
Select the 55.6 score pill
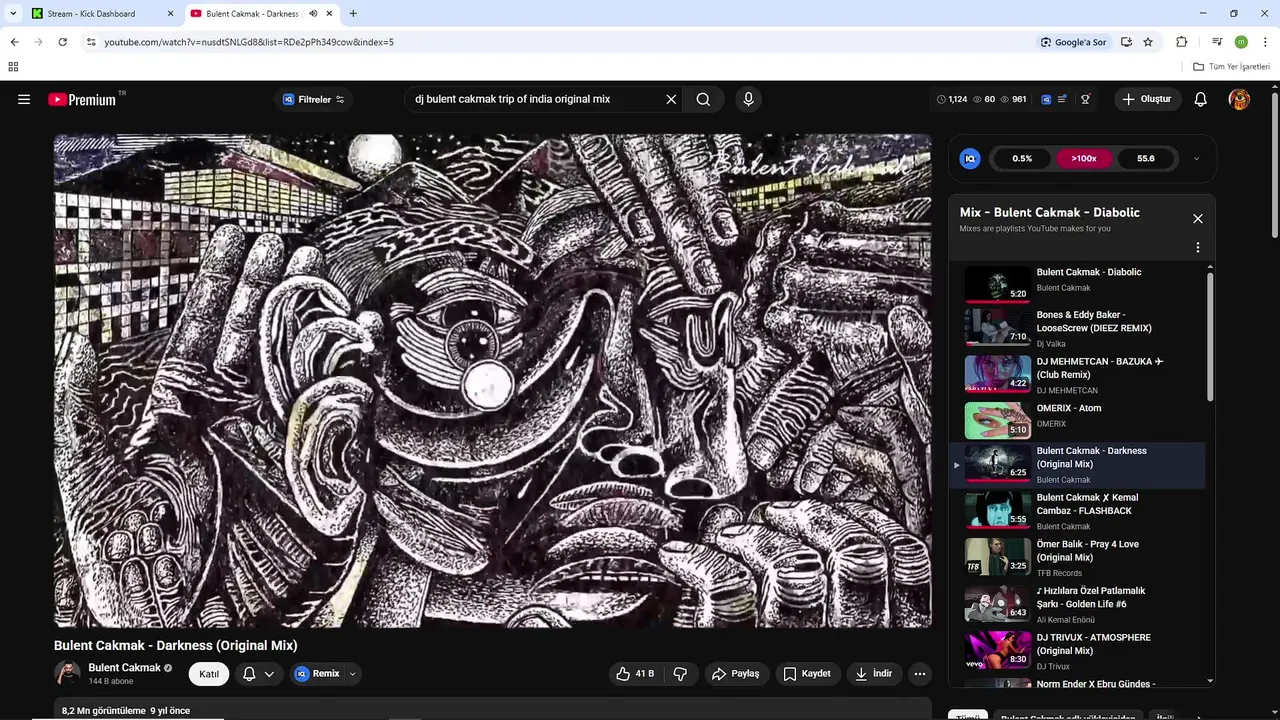(1146, 158)
